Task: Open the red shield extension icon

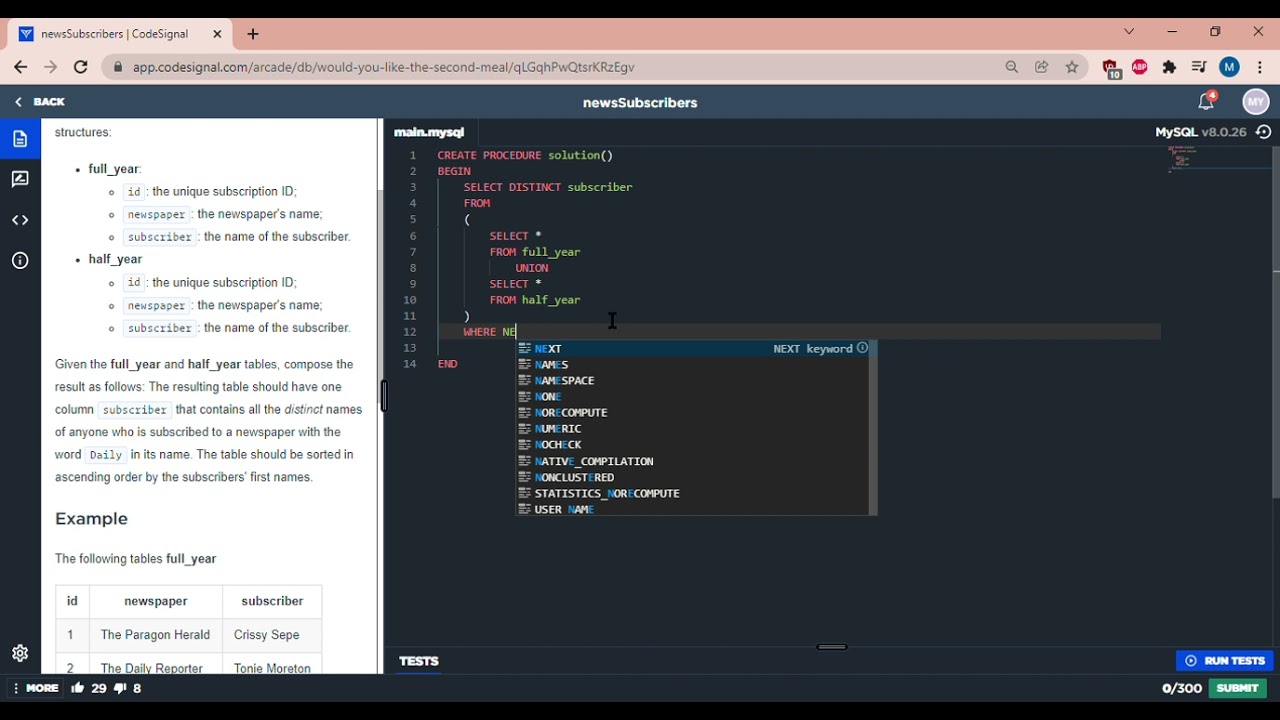Action: click(x=1111, y=68)
